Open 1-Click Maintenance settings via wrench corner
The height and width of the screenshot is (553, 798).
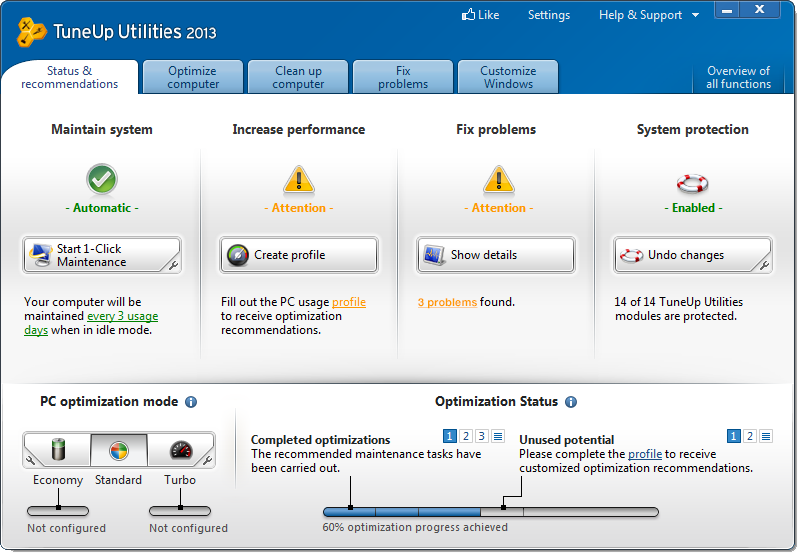pyautogui.click(x=173, y=265)
